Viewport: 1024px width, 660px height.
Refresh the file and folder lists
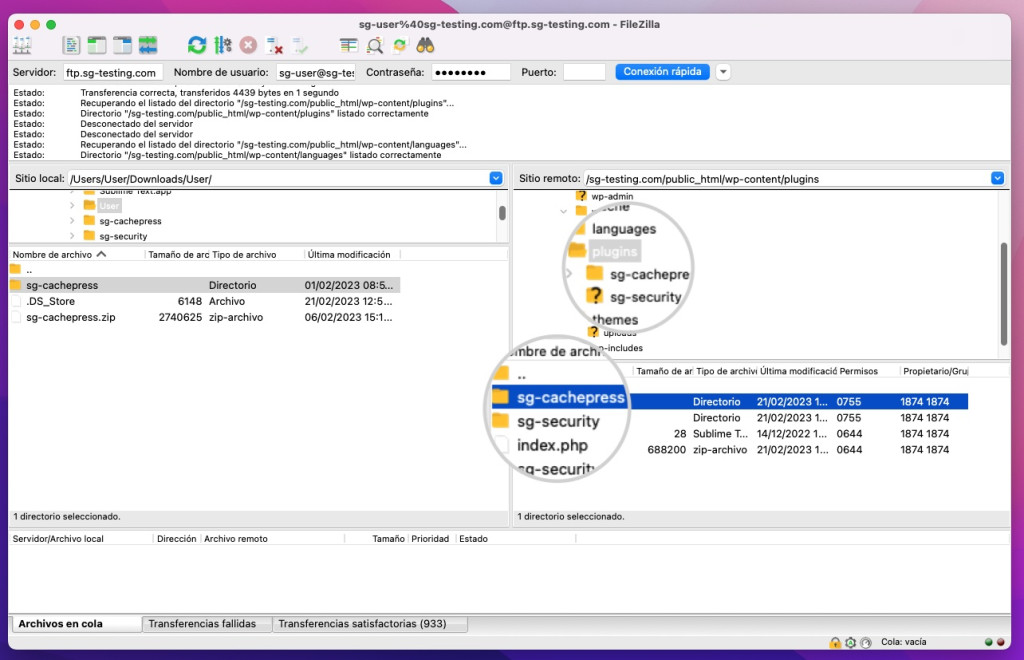pos(197,46)
